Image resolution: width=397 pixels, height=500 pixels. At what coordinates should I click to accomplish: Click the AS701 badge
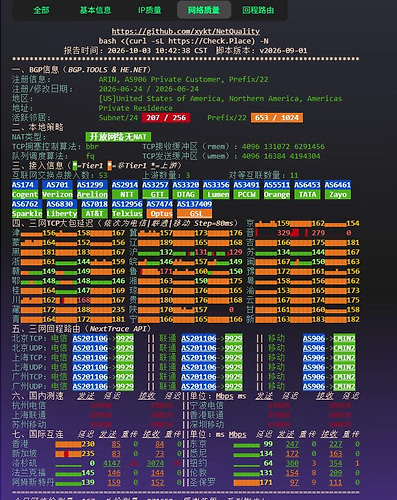point(57,185)
